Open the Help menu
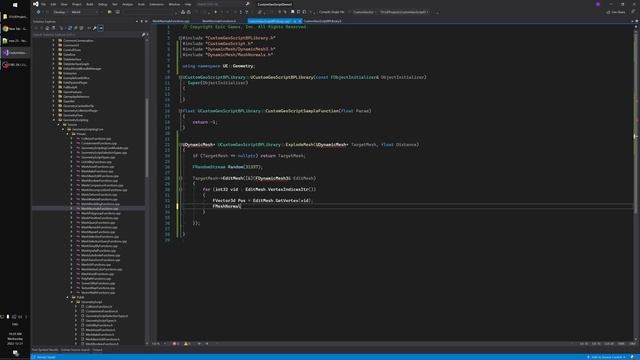This screenshot has height=360, width=640. click(188, 4)
